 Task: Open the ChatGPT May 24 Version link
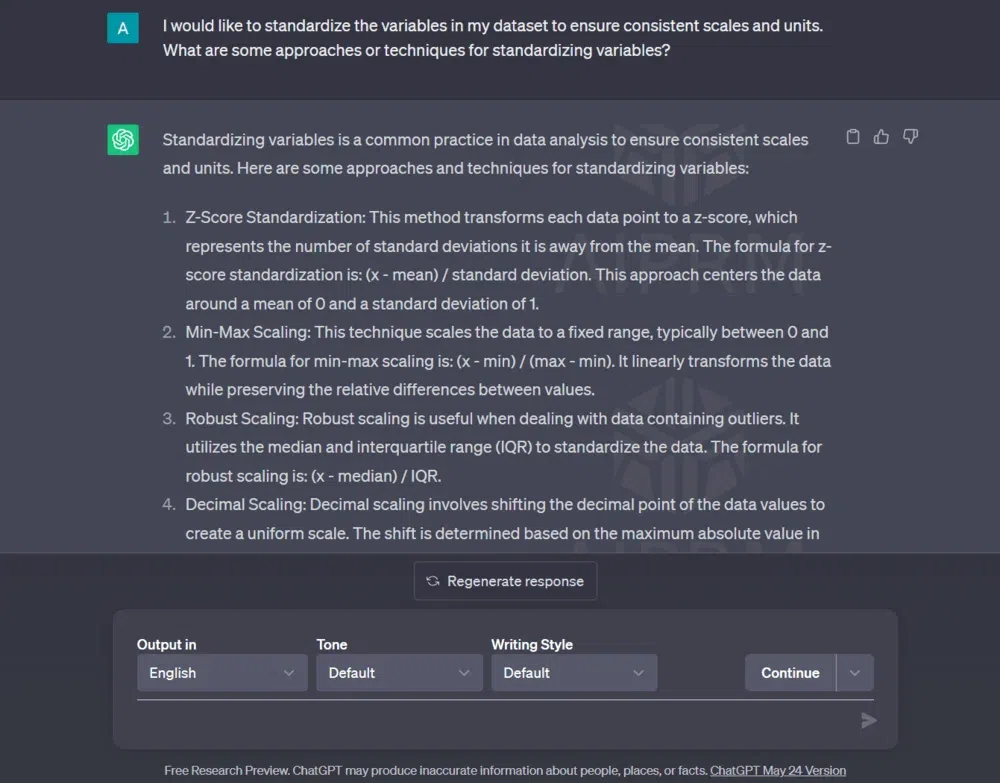point(777,771)
